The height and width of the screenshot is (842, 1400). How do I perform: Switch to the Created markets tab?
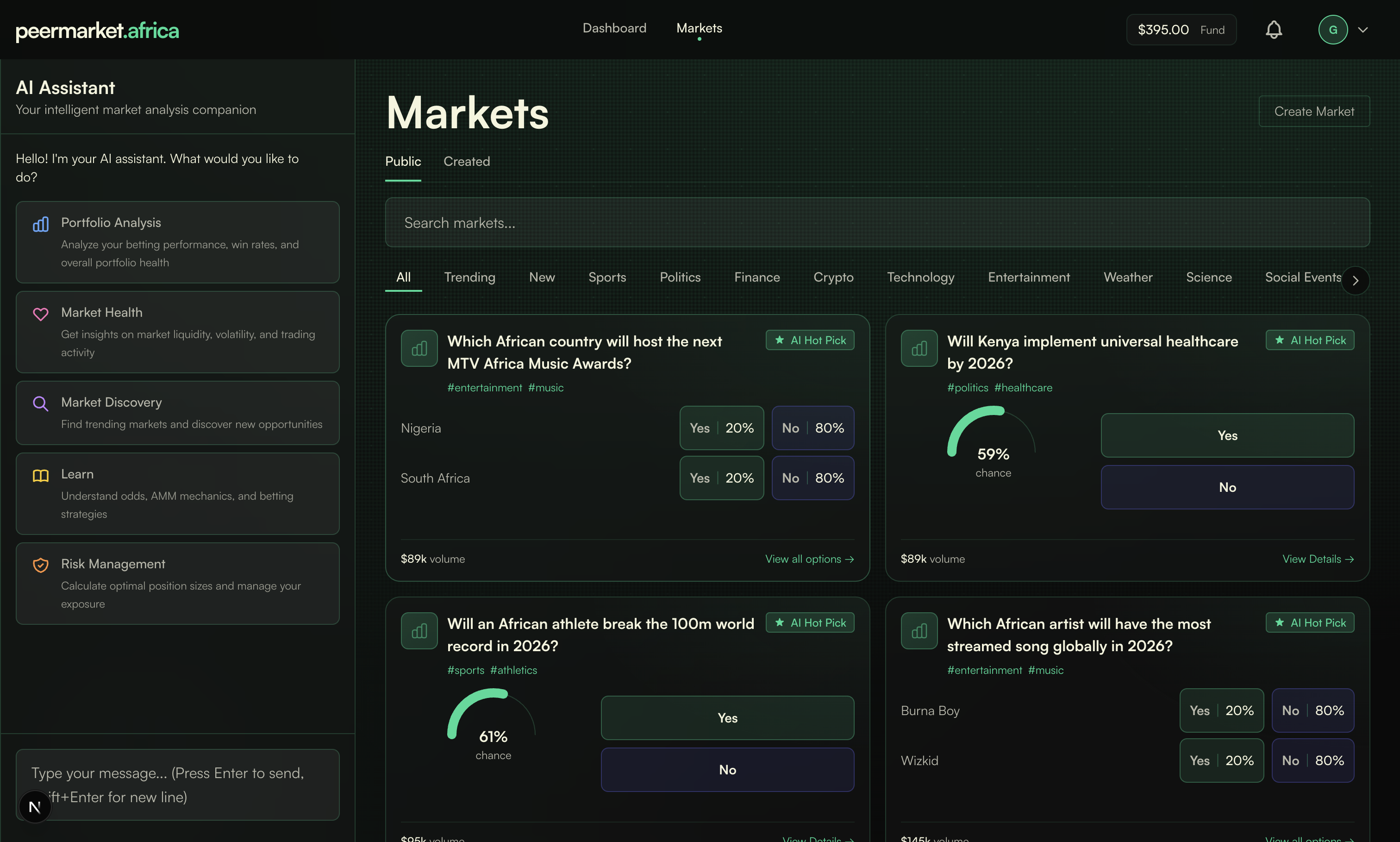[x=466, y=161]
